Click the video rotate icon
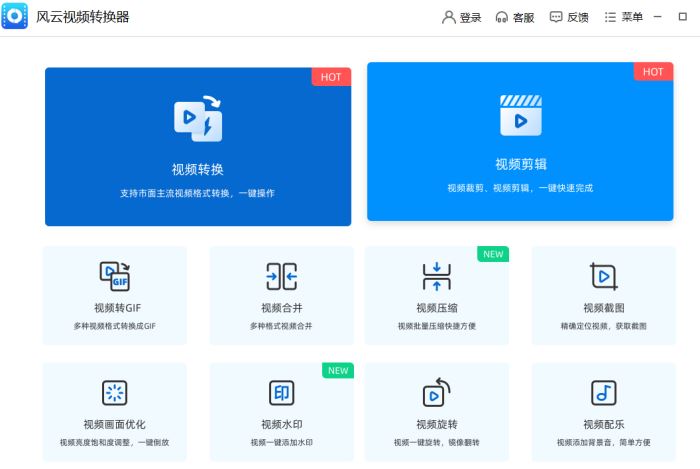The image size is (700, 469). tap(436, 392)
